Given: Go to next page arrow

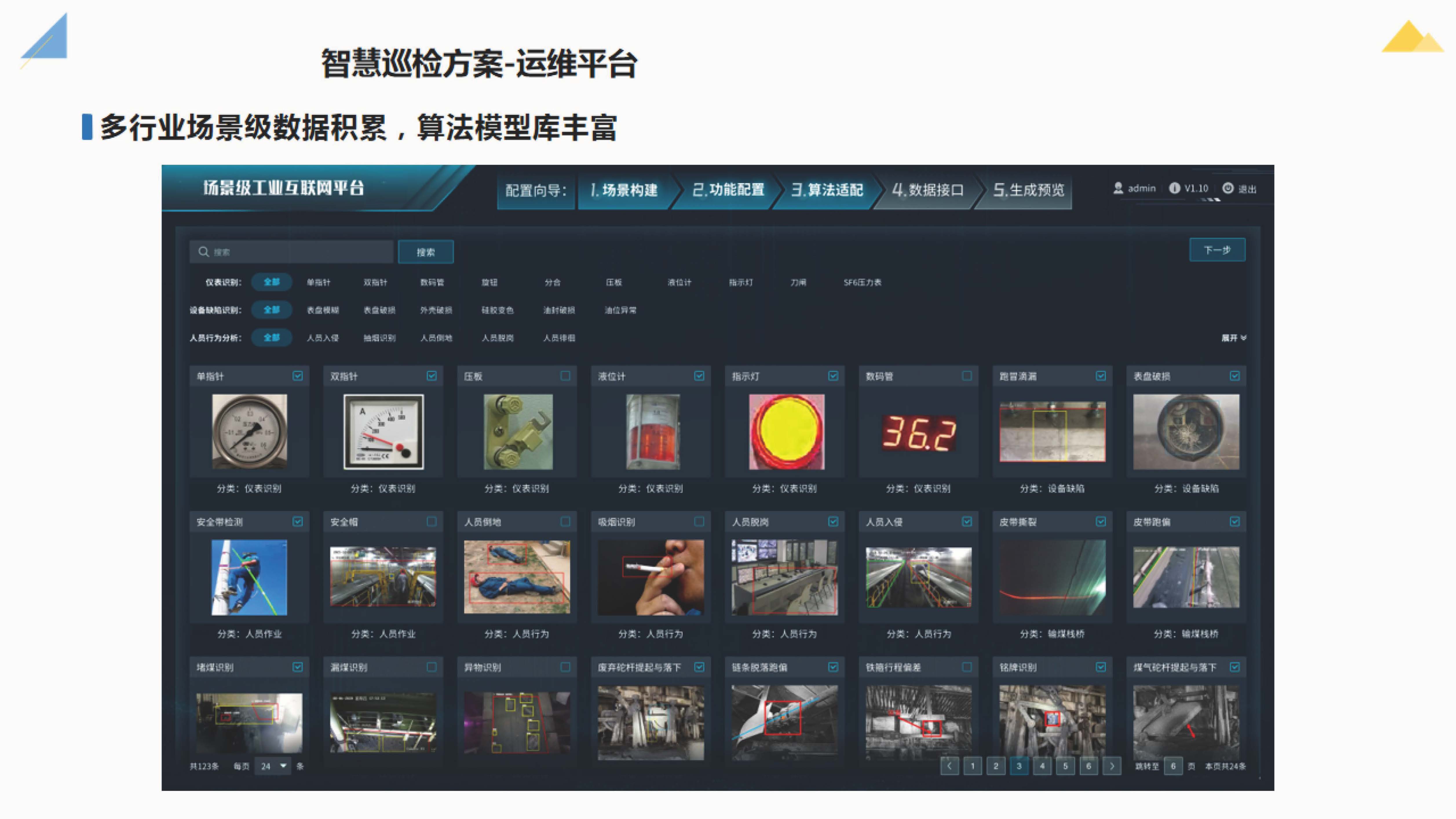Looking at the screenshot, I should [1112, 766].
